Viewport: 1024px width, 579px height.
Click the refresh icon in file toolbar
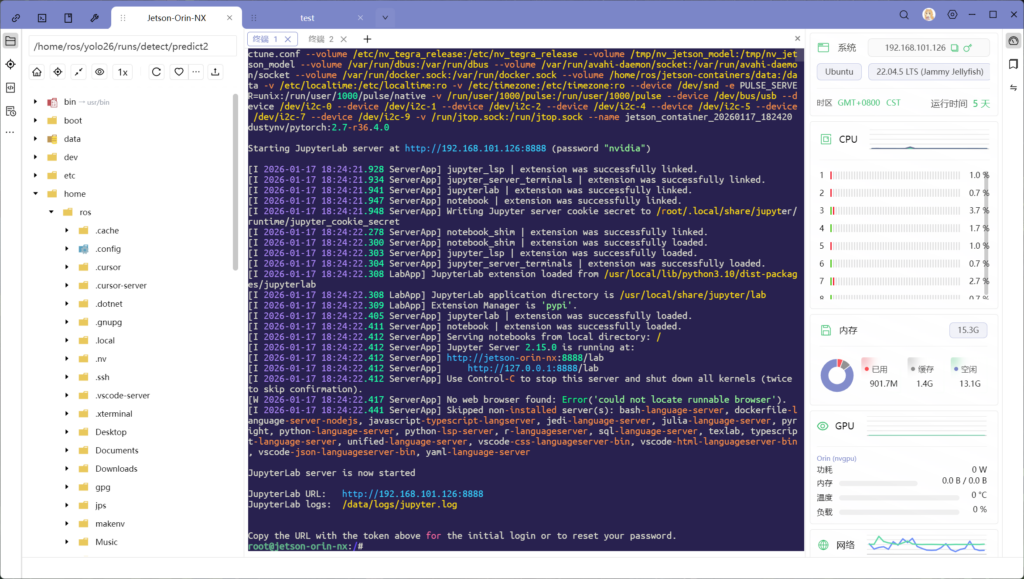click(x=156, y=72)
